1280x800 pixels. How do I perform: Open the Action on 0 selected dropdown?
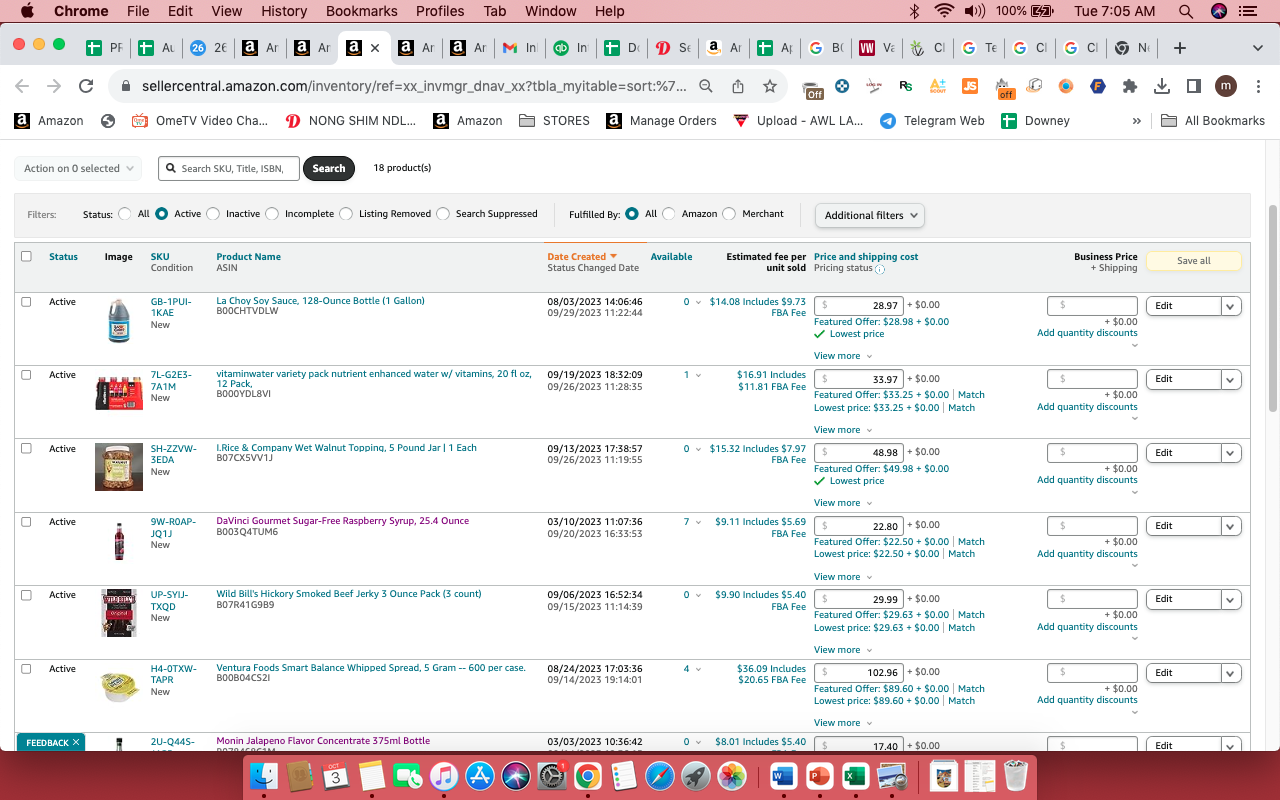pos(79,168)
